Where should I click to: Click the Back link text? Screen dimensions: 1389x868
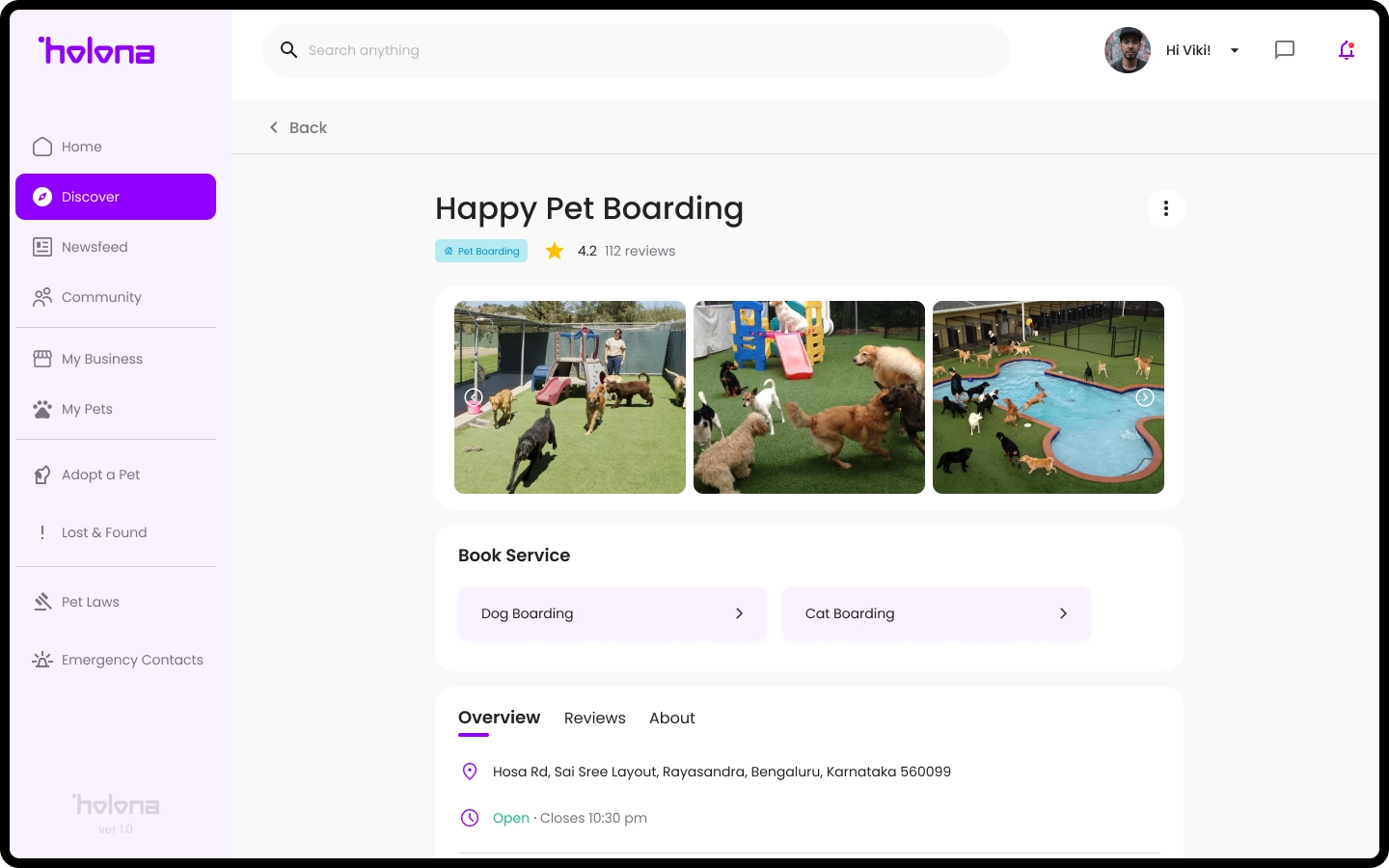[x=308, y=127]
